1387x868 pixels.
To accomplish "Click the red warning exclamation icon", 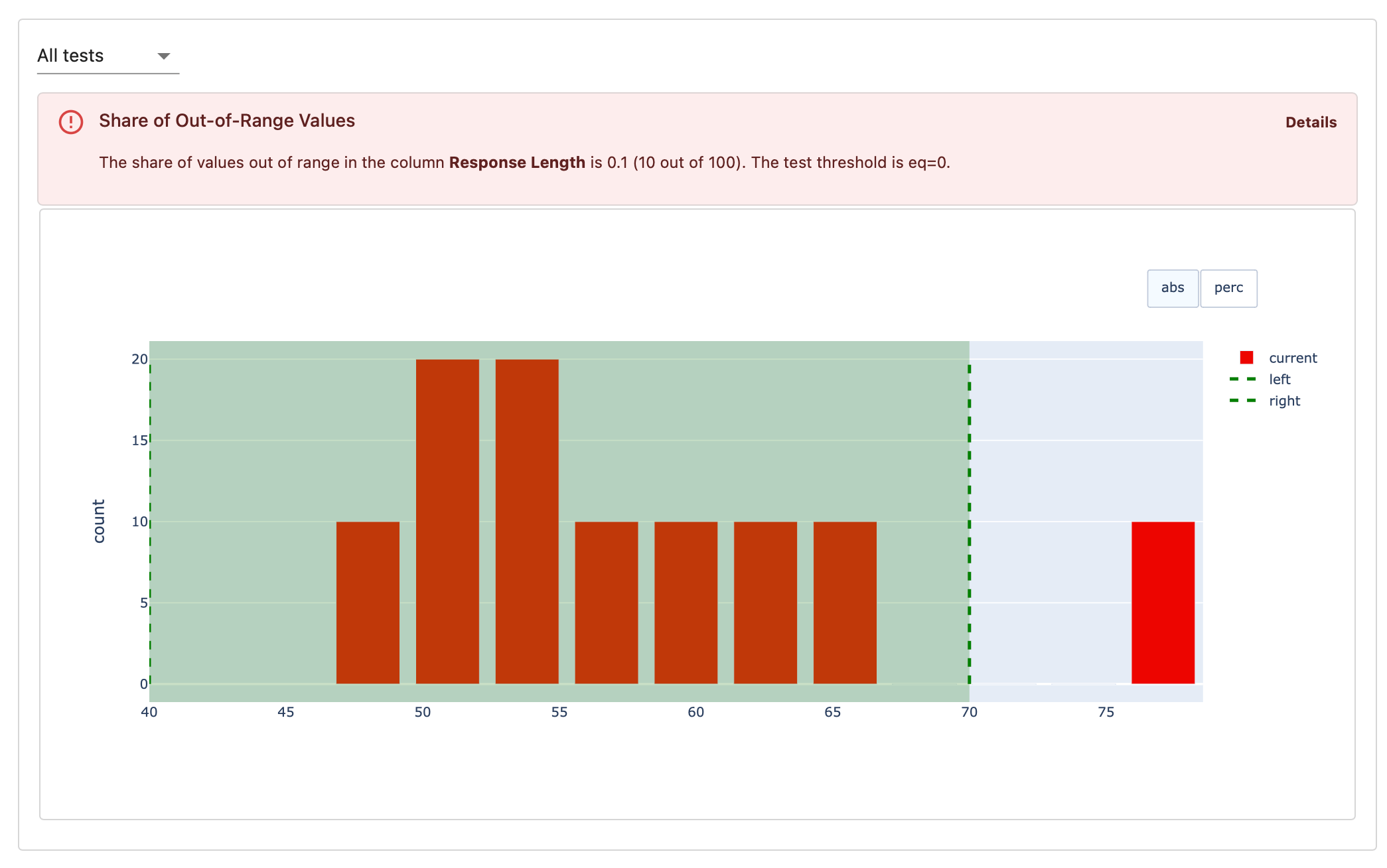I will pyautogui.click(x=71, y=122).
